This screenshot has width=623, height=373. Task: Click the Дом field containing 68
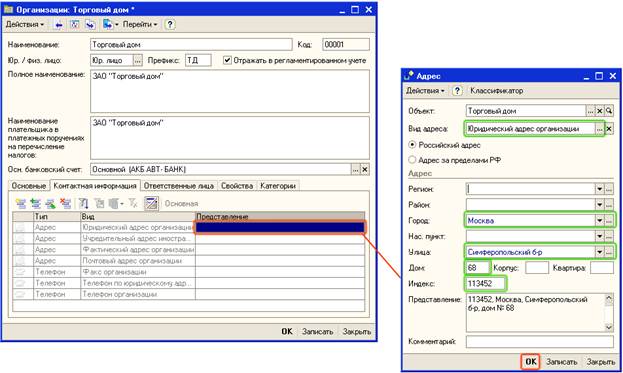pyautogui.click(x=478, y=268)
